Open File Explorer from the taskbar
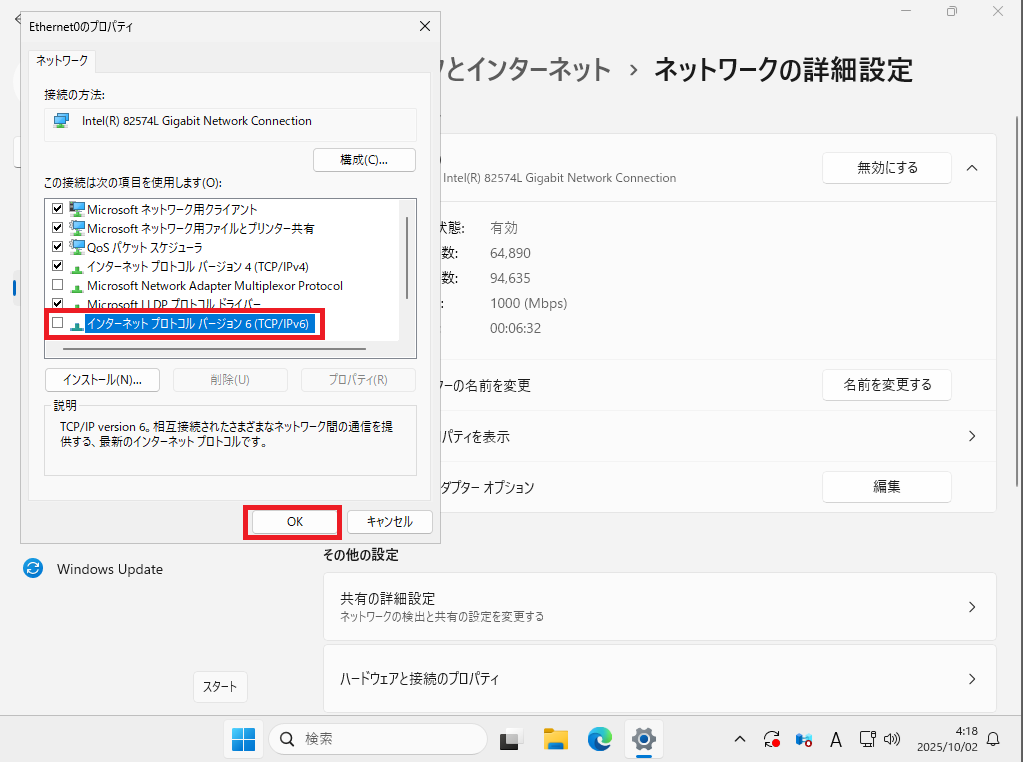1023x762 pixels. coord(556,739)
